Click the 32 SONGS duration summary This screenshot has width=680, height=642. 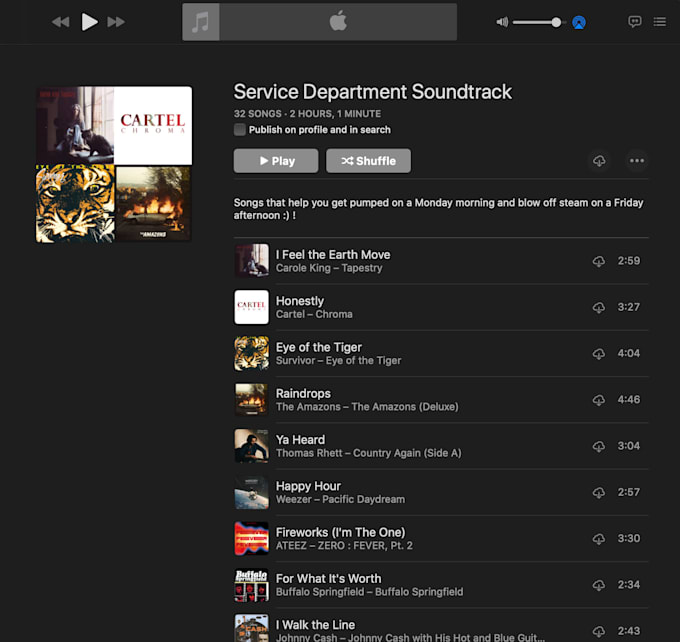307,114
